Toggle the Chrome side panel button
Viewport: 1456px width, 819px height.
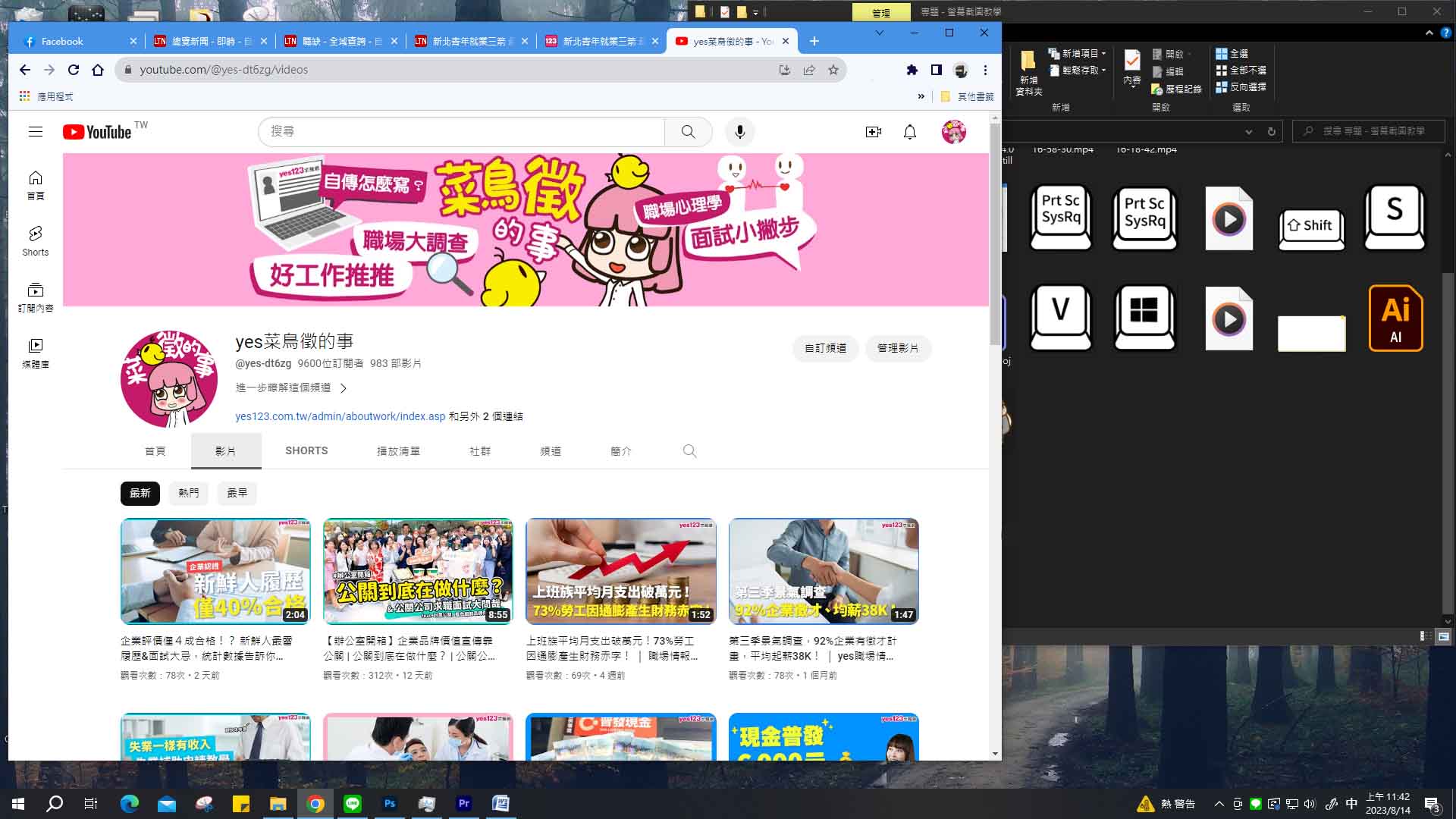pos(937,70)
